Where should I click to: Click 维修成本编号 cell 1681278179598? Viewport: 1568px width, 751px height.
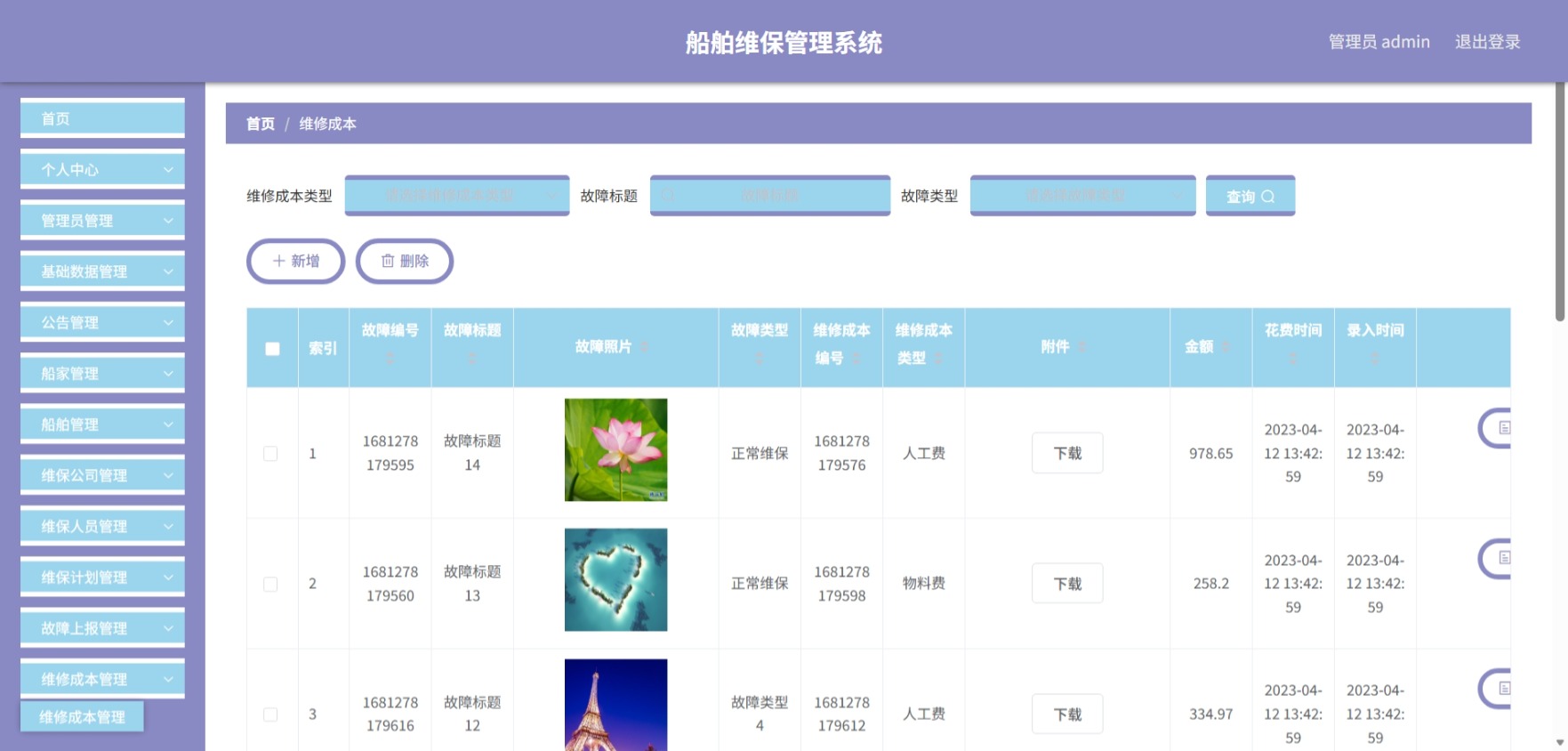tap(841, 584)
